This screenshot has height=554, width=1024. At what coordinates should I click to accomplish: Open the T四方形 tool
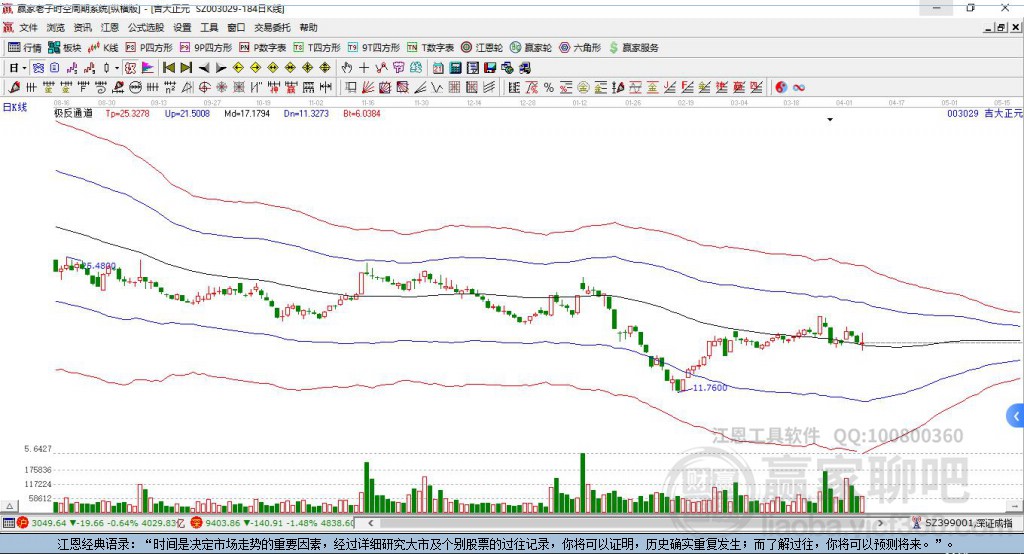[317, 48]
